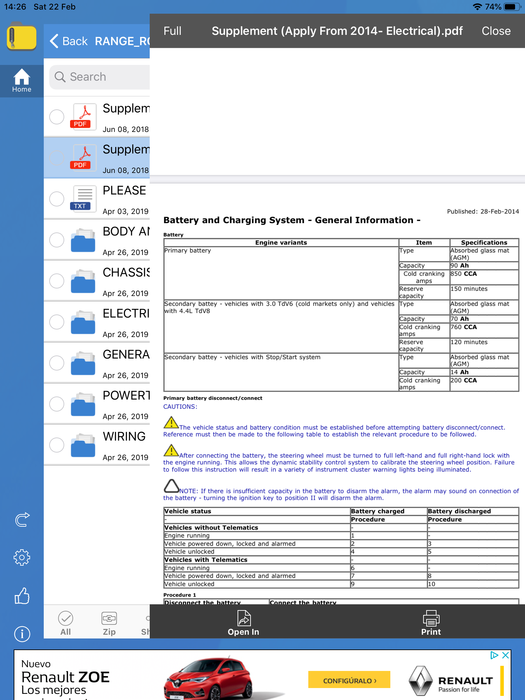525x700 pixels.
Task: Select radio for ELECTRI folder
Action: pyautogui.click(x=57, y=322)
